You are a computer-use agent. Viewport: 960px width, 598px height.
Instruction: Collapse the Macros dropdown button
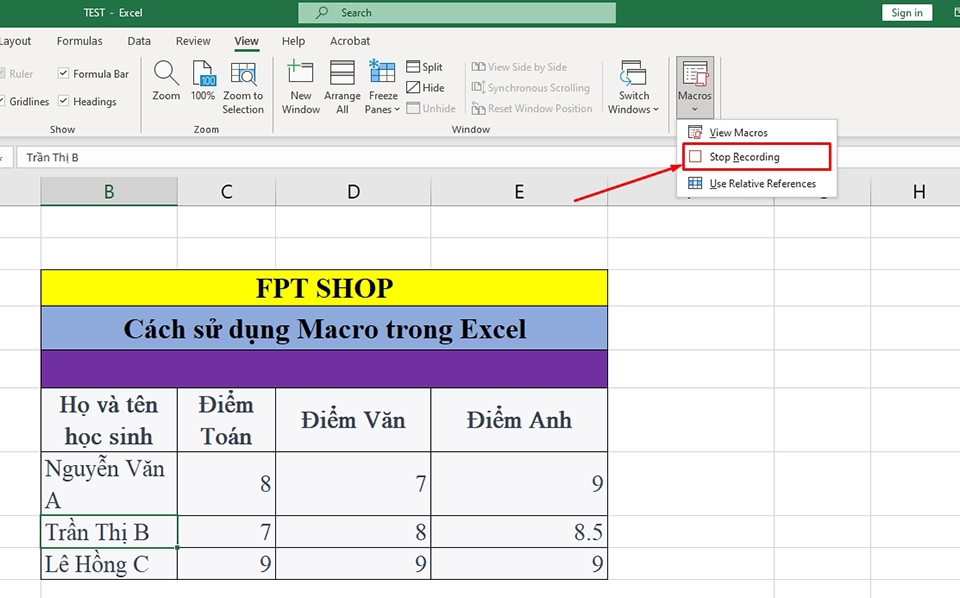click(695, 88)
